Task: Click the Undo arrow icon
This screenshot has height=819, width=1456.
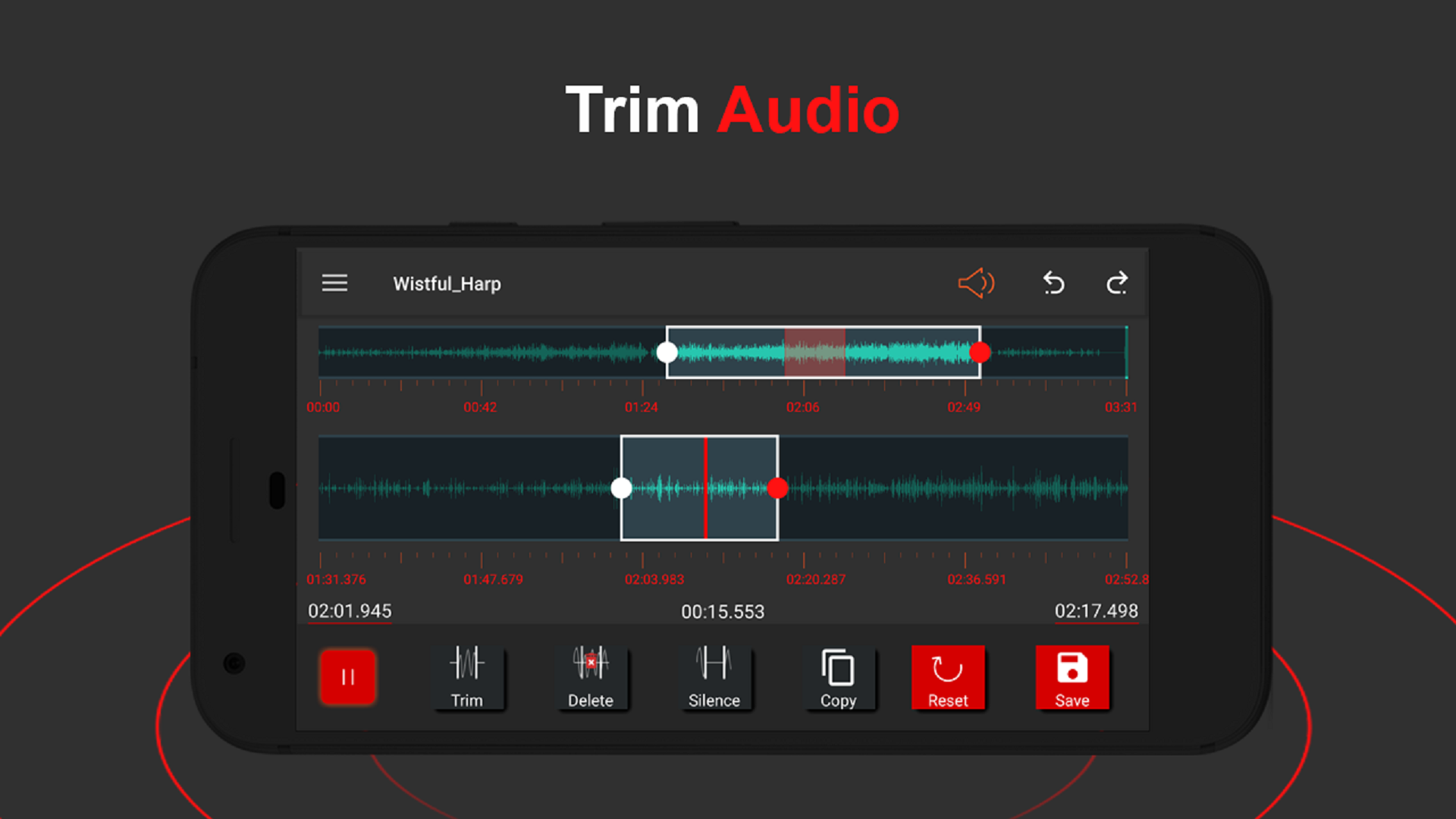Action: pyautogui.click(x=1053, y=283)
